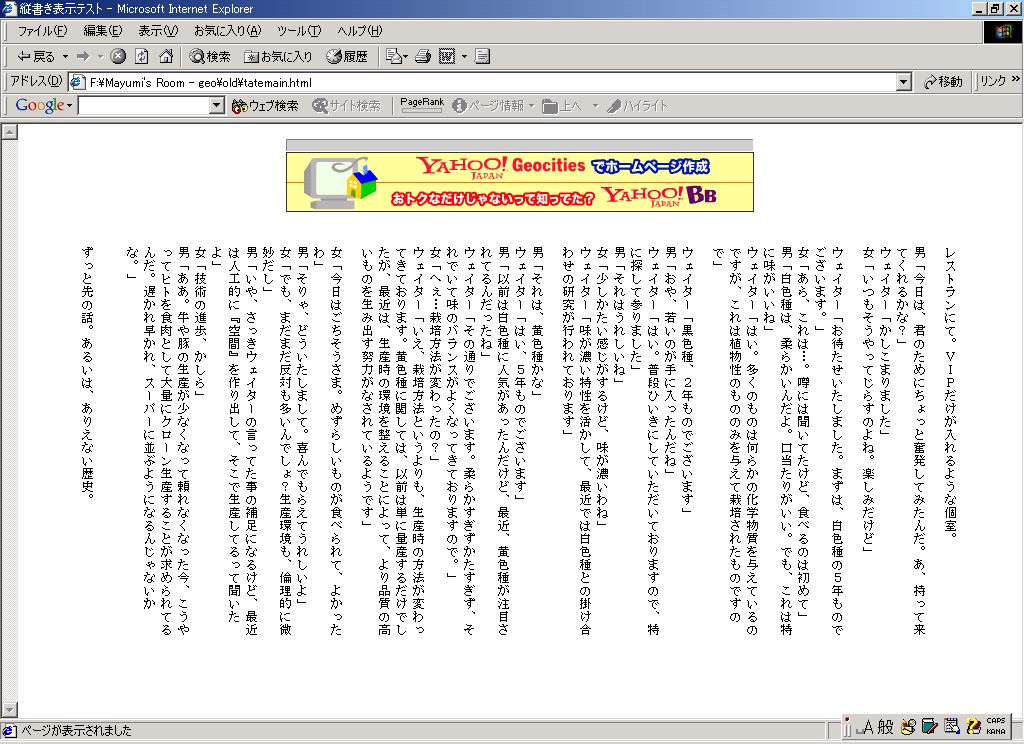Open the Edit (編集) menu

103,31
